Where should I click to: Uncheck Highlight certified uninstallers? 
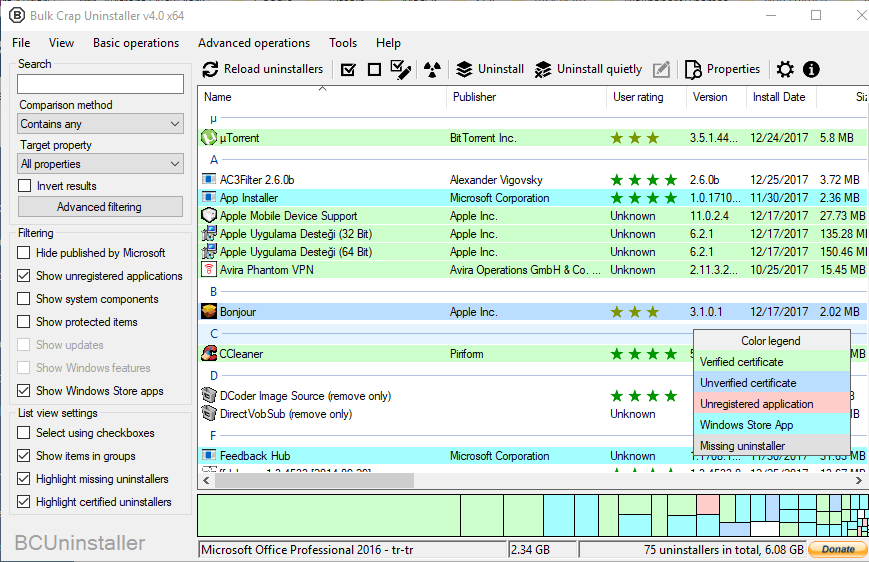pyautogui.click(x=23, y=502)
